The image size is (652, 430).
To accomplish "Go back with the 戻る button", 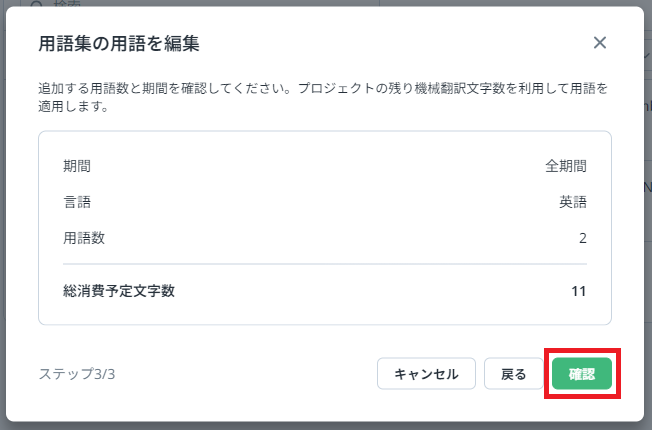I will tap(513, 374).
